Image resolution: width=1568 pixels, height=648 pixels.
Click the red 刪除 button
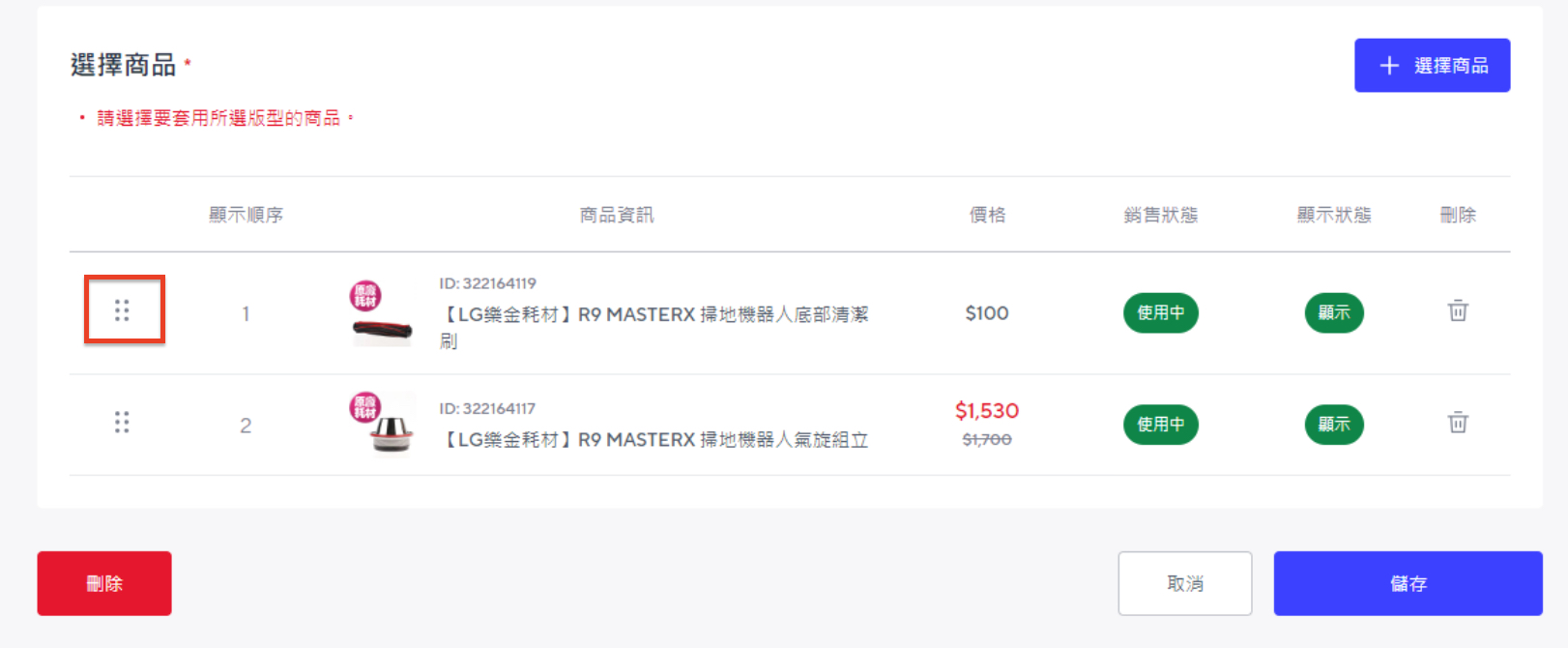coord(104,583)
